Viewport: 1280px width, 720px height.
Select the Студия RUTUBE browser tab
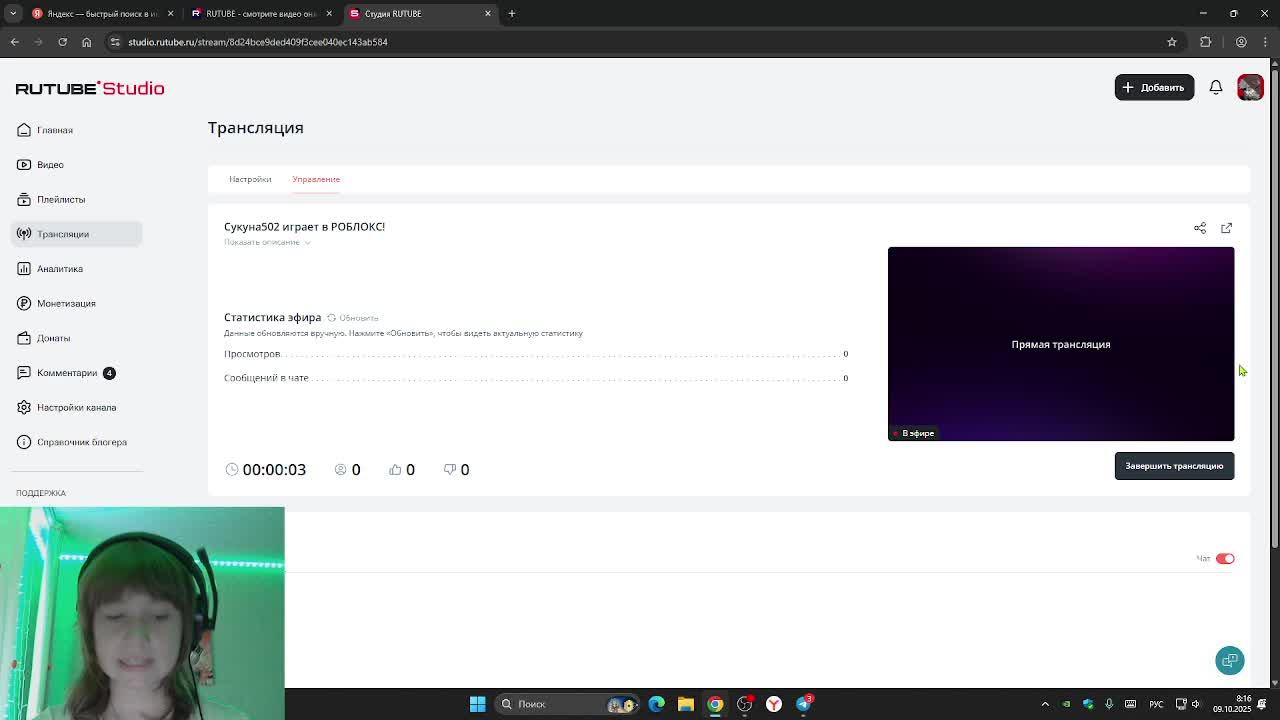(421, 13)
